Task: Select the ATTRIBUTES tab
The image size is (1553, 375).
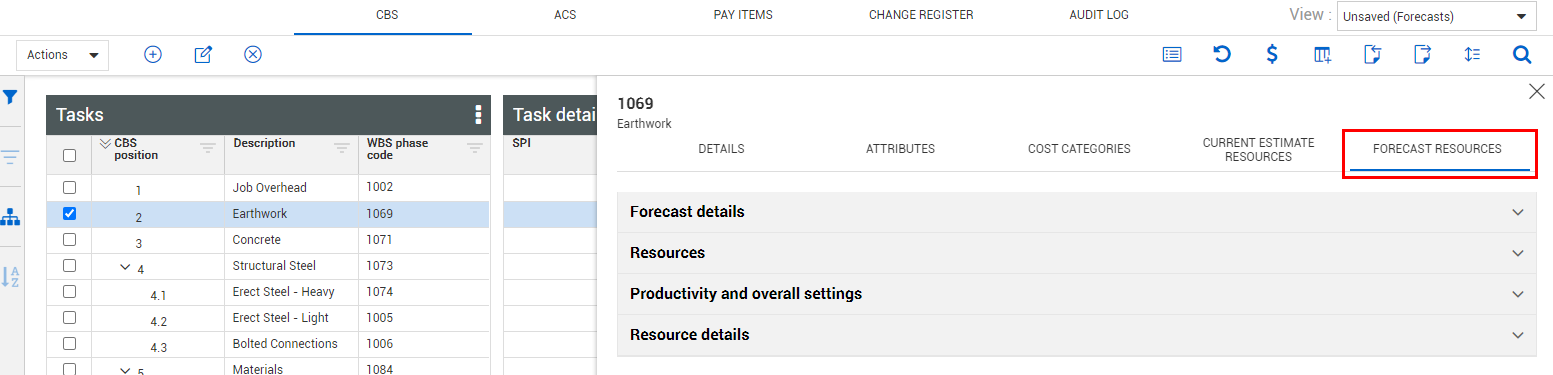Action: click(900, 149)
